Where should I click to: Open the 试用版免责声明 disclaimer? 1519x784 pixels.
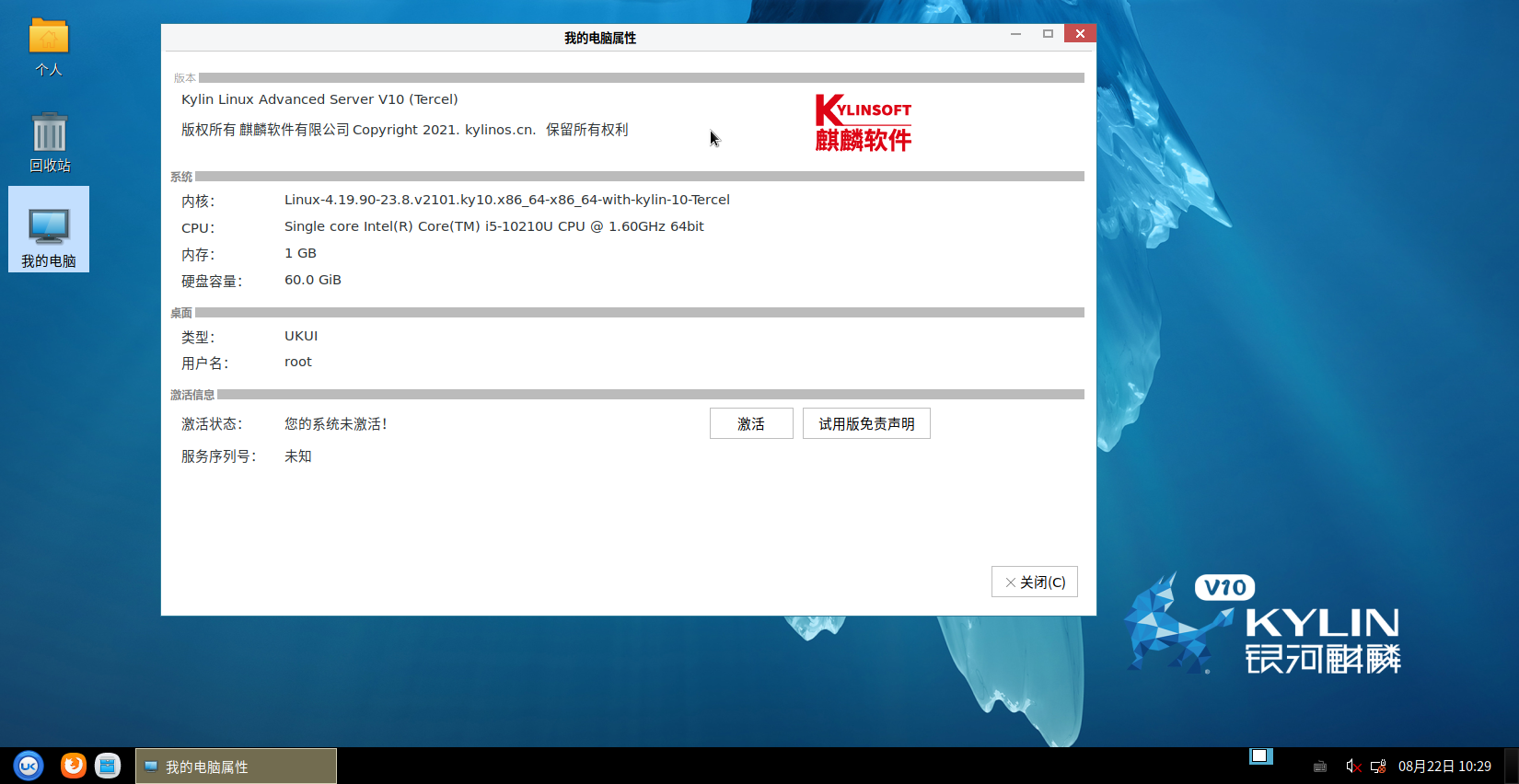pos(866,423)
